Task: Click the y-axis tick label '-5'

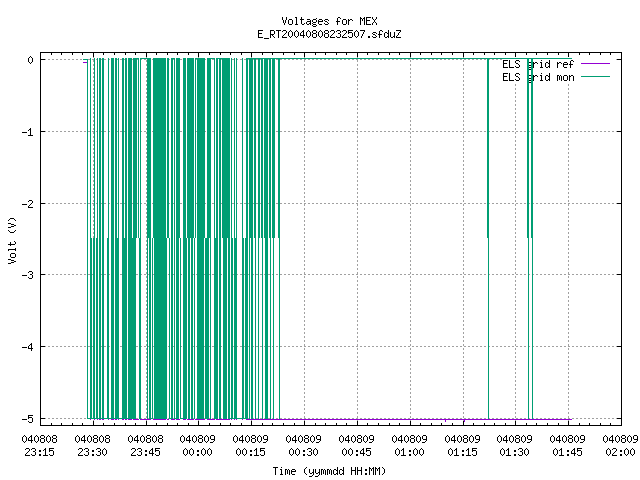Action: 28,419
